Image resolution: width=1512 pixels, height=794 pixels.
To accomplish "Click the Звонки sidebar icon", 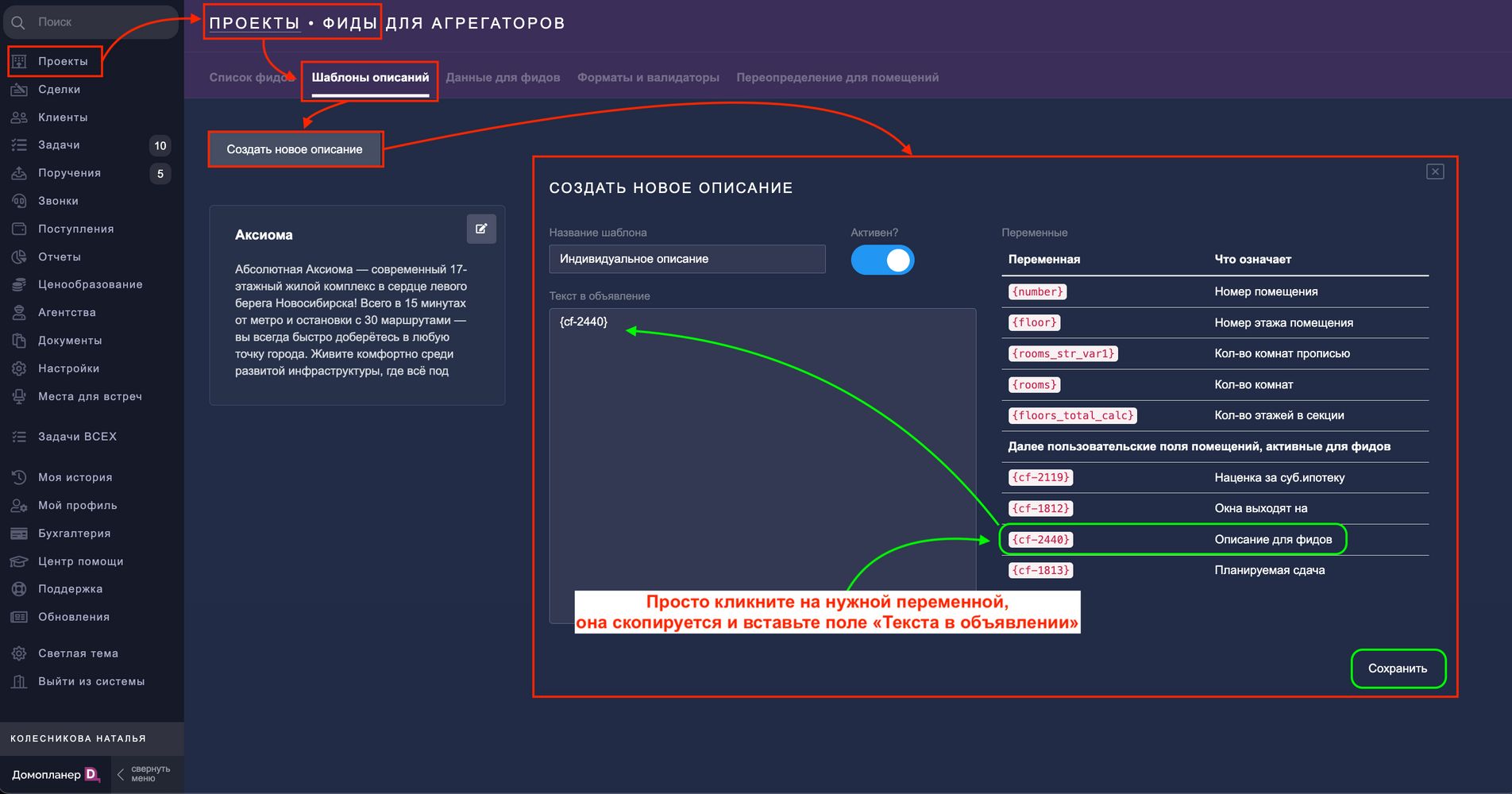I will (x=19, y=201).
